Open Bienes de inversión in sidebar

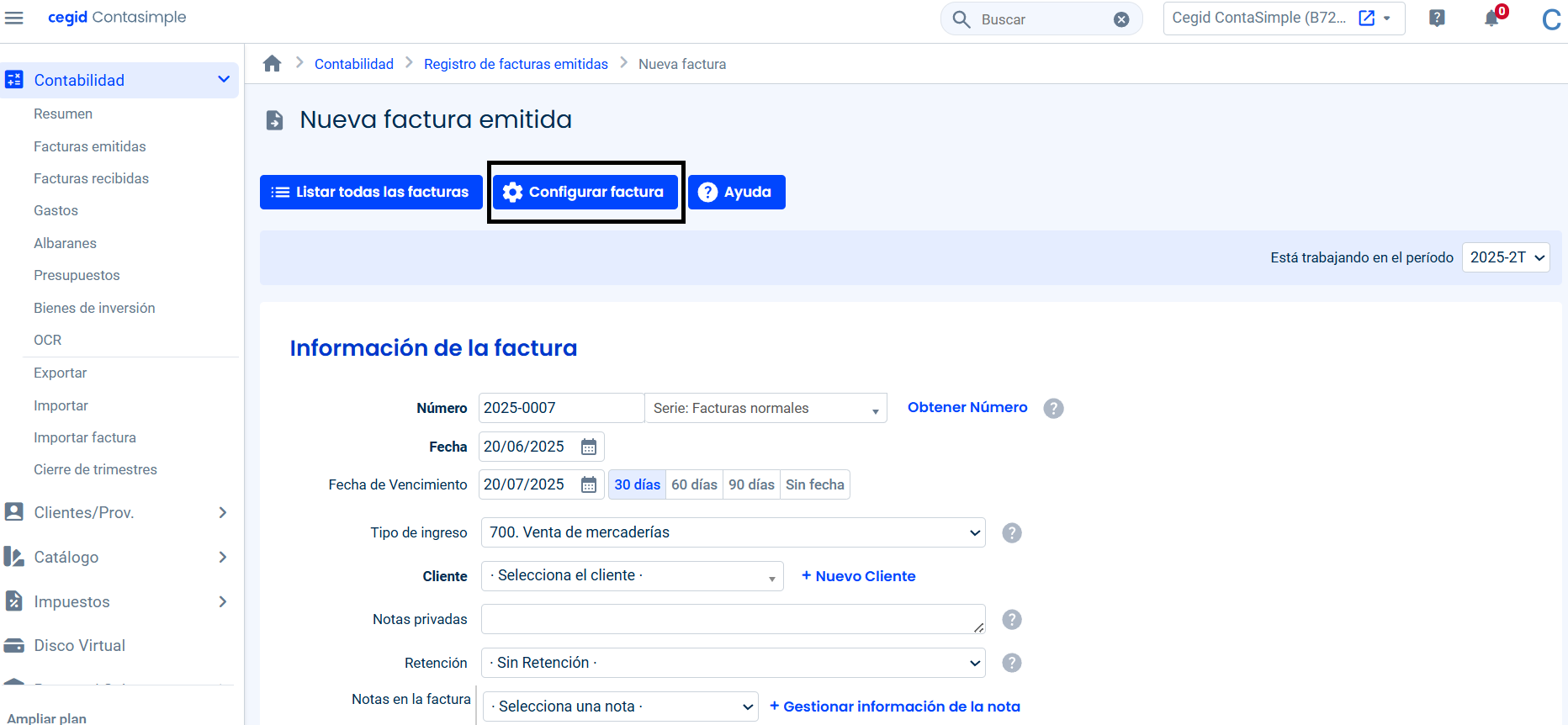pos(94,308)
